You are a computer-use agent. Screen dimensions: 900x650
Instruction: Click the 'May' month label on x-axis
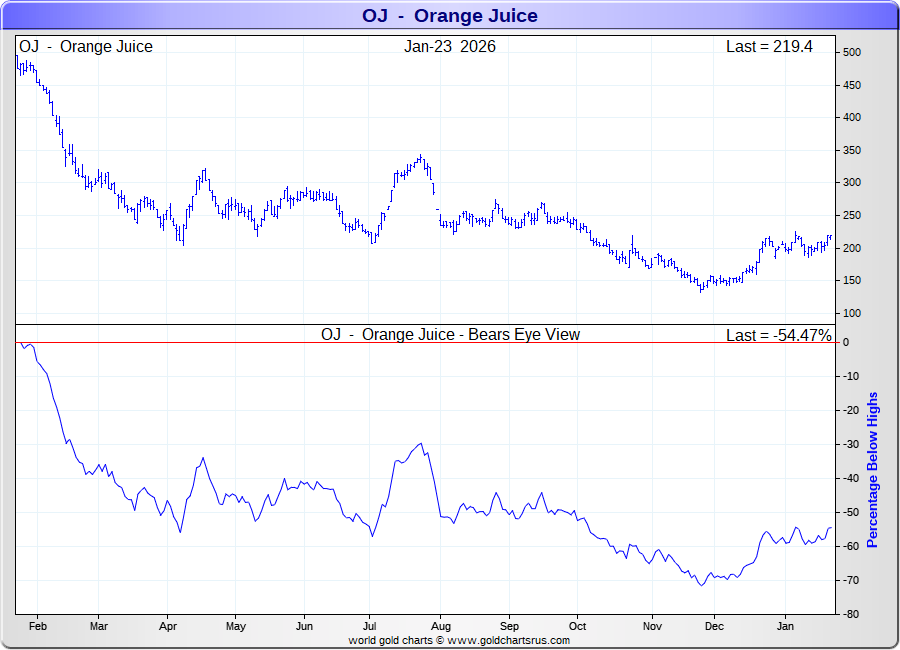[235, 626]
